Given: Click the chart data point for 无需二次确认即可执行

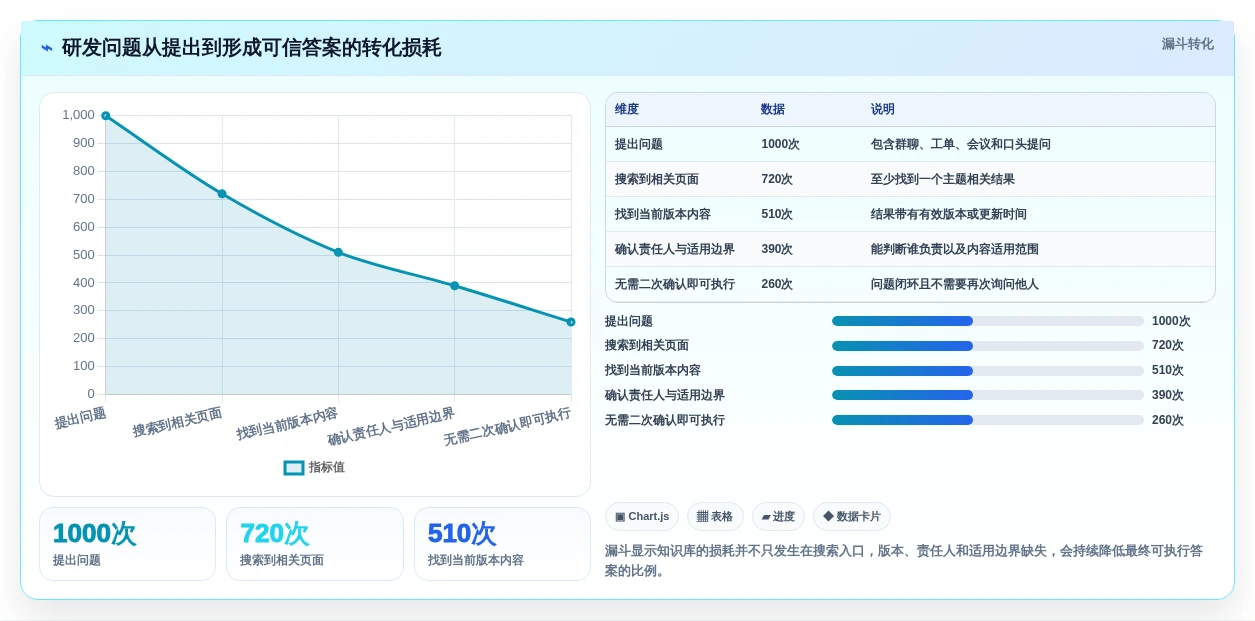Looking at the screenshot, I should pos(571,322).
